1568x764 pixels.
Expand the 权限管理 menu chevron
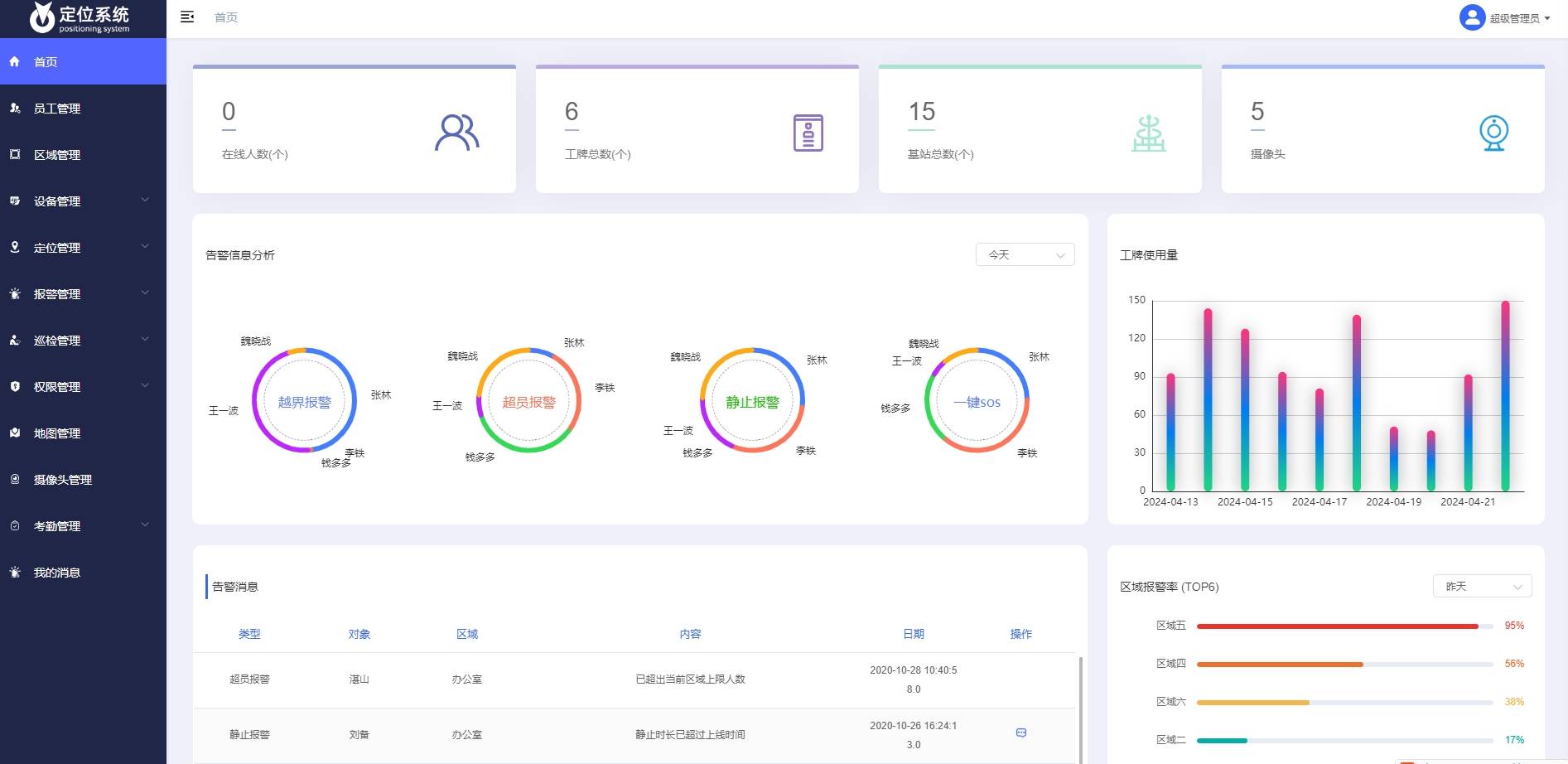click(x=145, y=385)
